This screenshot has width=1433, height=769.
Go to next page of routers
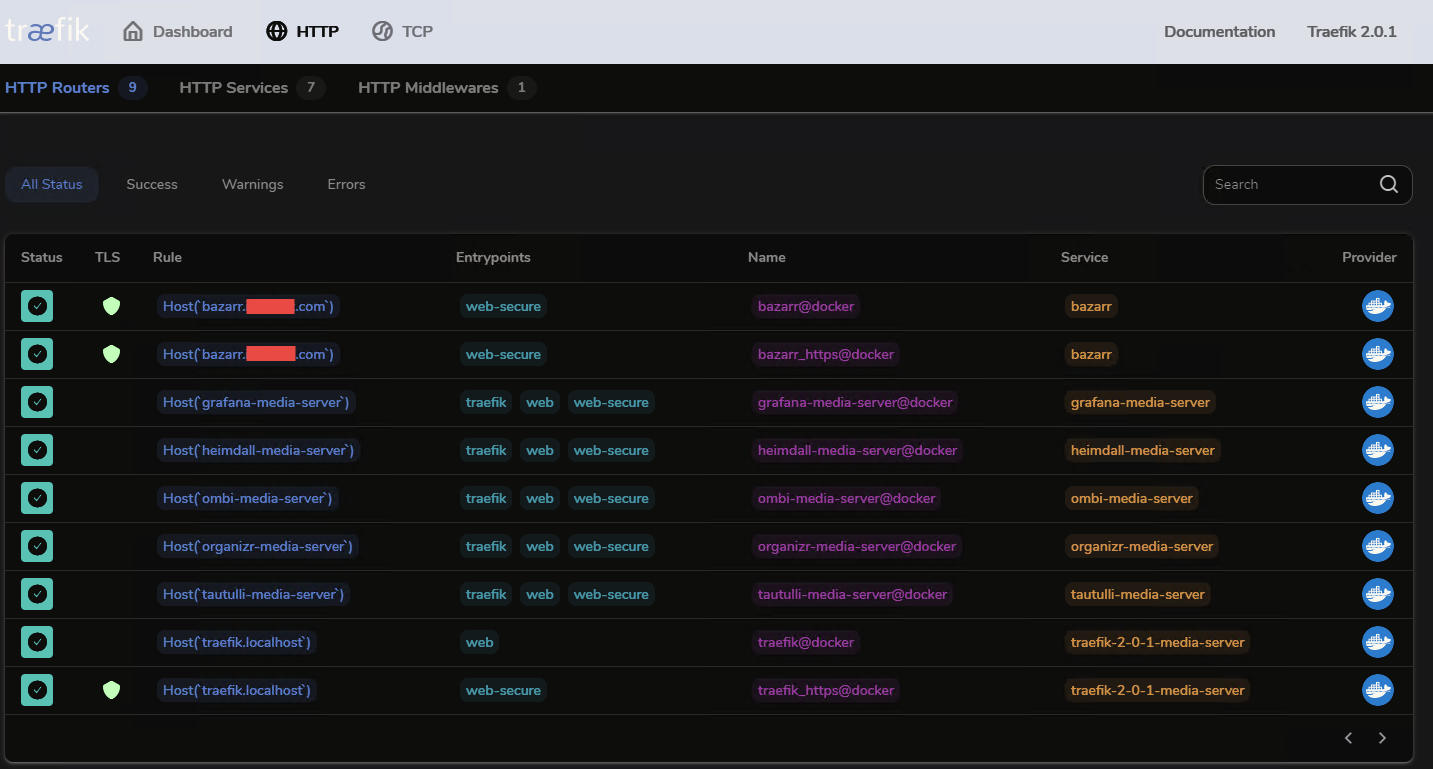(1382, 738)
